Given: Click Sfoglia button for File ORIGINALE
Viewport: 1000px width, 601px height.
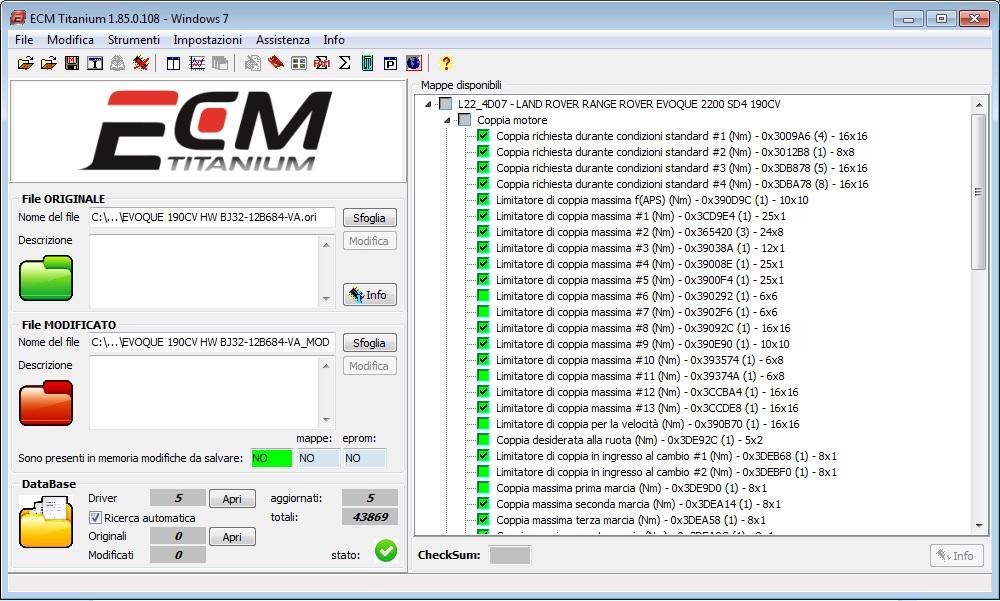Looking at the screenshot, I should click(369, 218).
